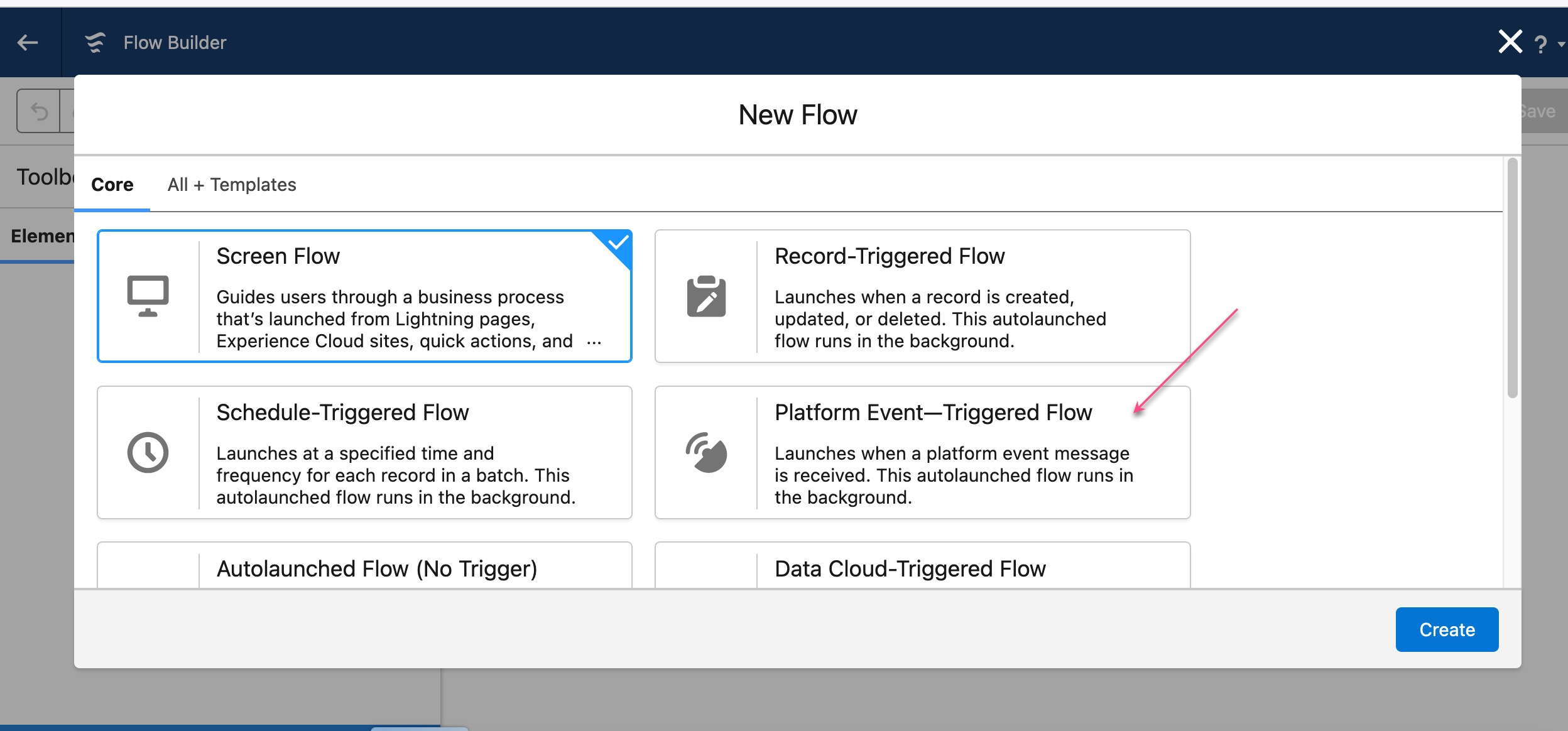Click the dialog vertical scrollbar

[x=1513, y=278]
